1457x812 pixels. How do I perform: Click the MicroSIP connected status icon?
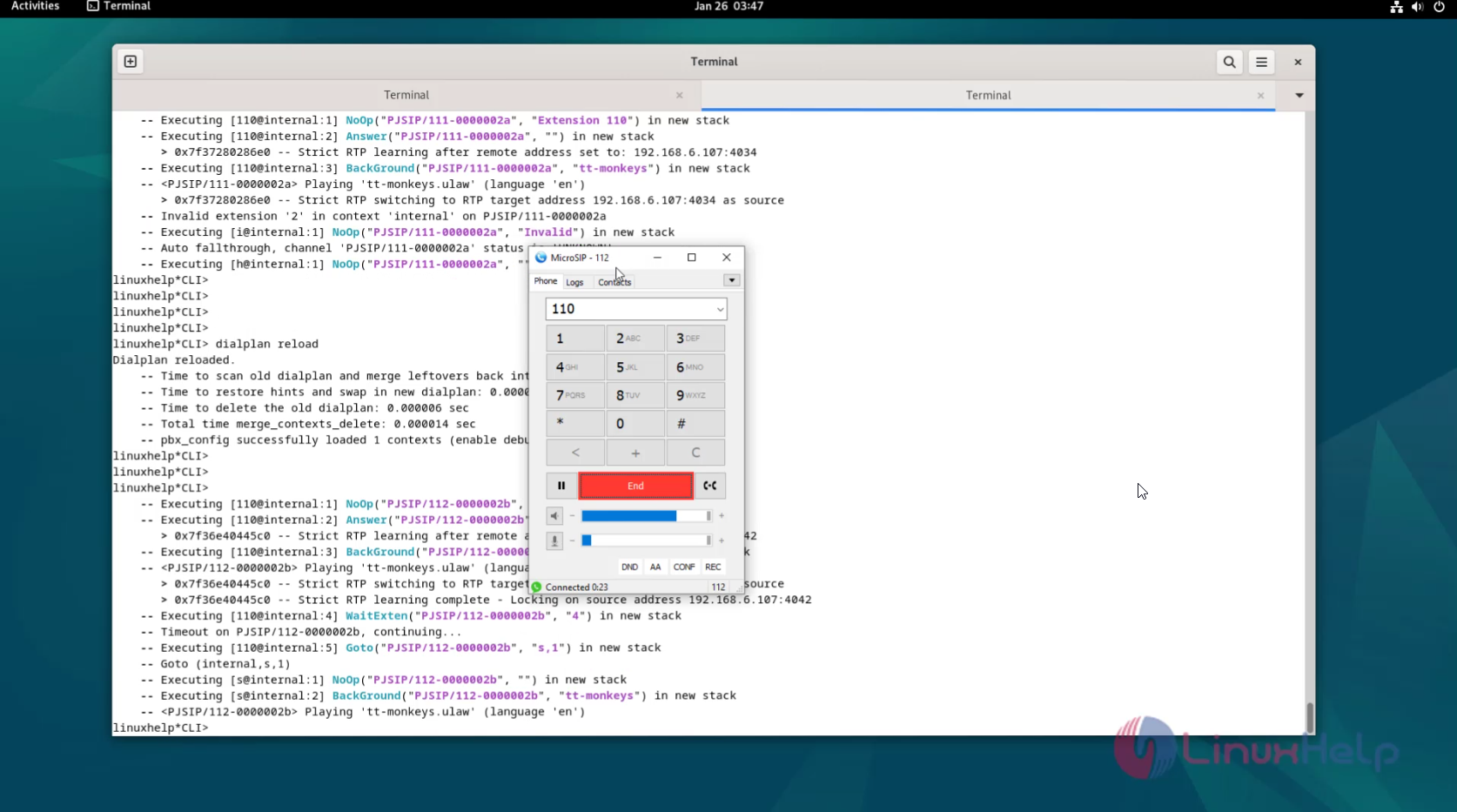click(x=537, y=587)
